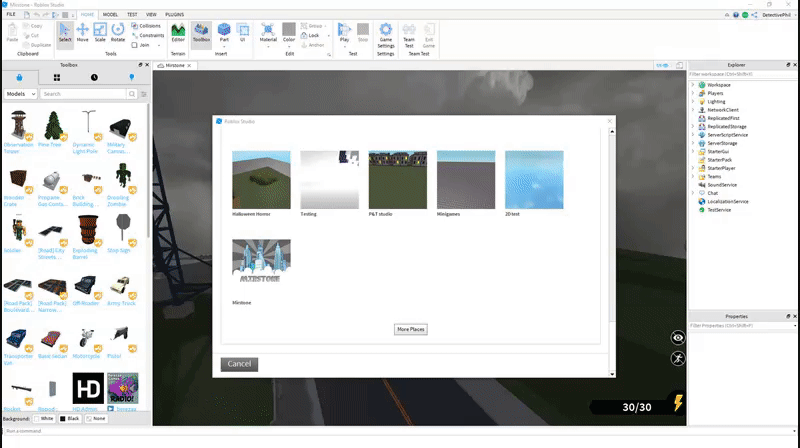Open the Toolbox Inventory grid tab

coord(57,78)
